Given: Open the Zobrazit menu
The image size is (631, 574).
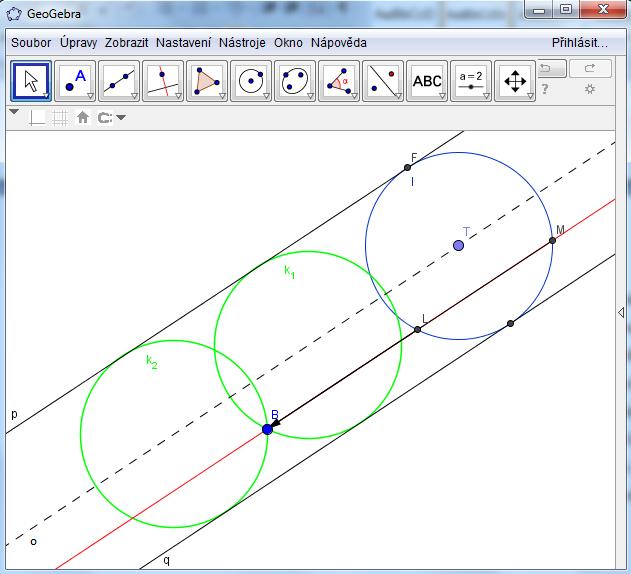Looking at the screenshot, I should 126,43.
